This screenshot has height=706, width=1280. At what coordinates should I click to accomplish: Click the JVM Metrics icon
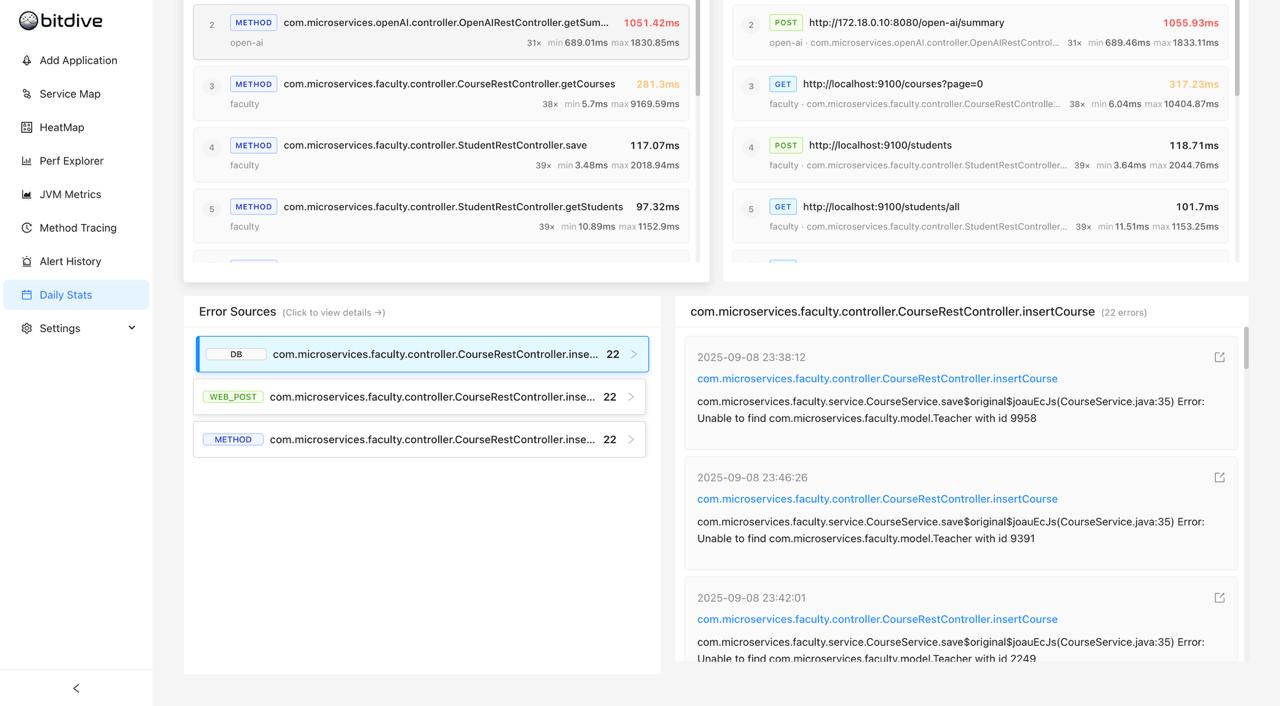(27, 195)
